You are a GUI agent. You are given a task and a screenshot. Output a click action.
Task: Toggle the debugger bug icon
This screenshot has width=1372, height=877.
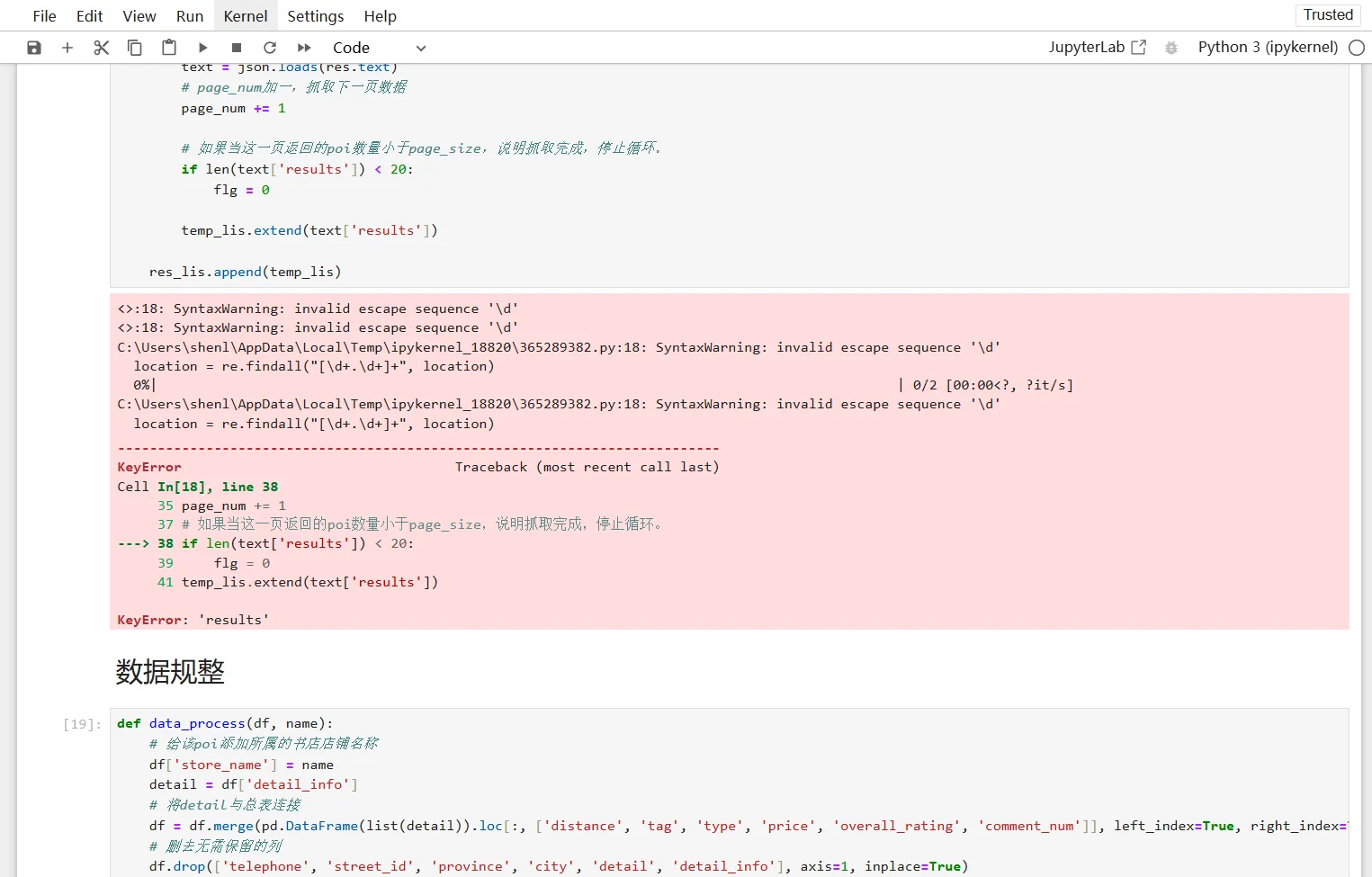(1171, 48)
